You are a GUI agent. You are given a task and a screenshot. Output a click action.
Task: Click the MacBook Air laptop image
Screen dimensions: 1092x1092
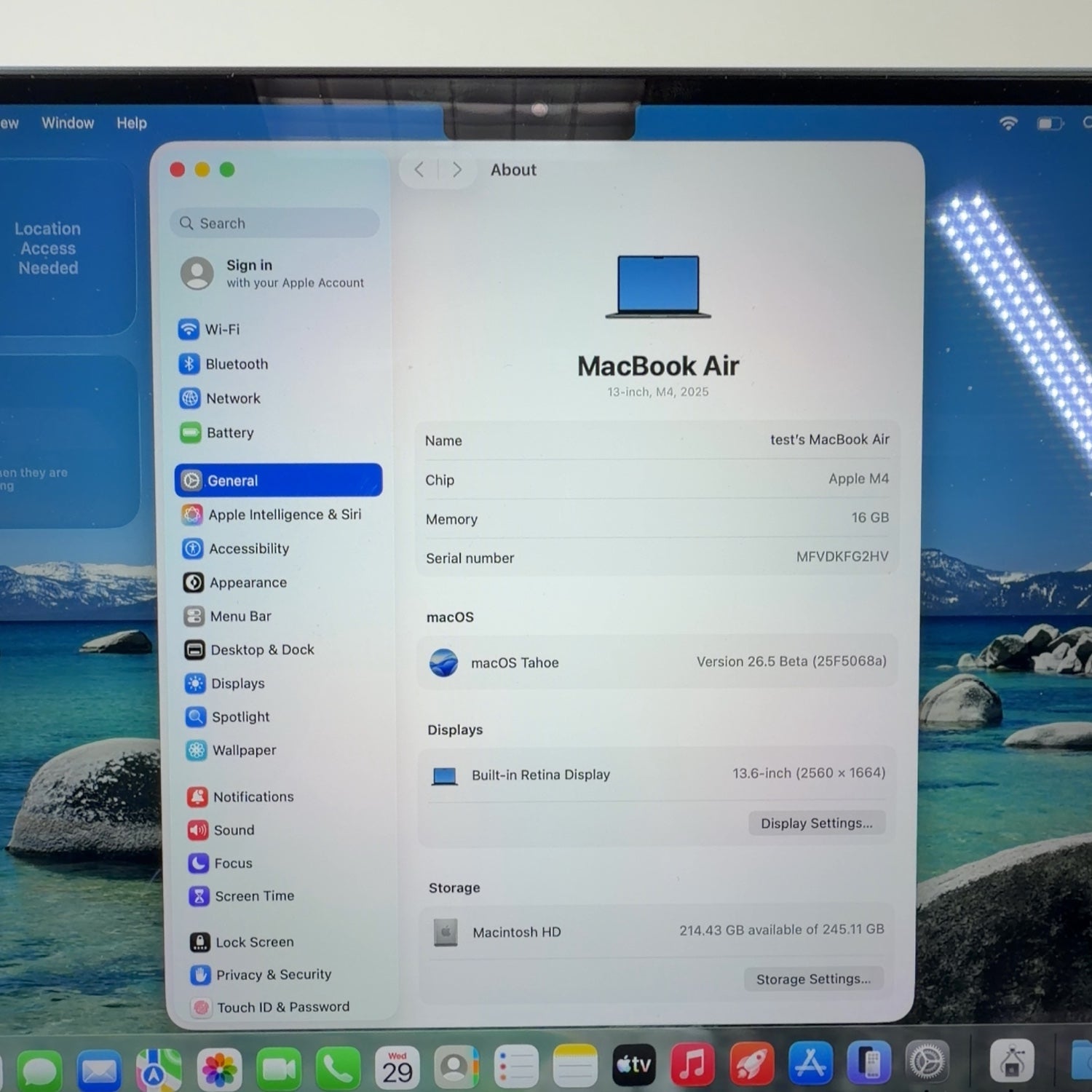(658, 286)
